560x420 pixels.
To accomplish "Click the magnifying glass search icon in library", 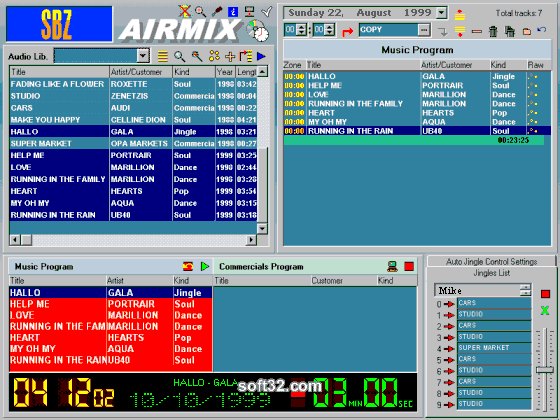I will pos(180,56).
